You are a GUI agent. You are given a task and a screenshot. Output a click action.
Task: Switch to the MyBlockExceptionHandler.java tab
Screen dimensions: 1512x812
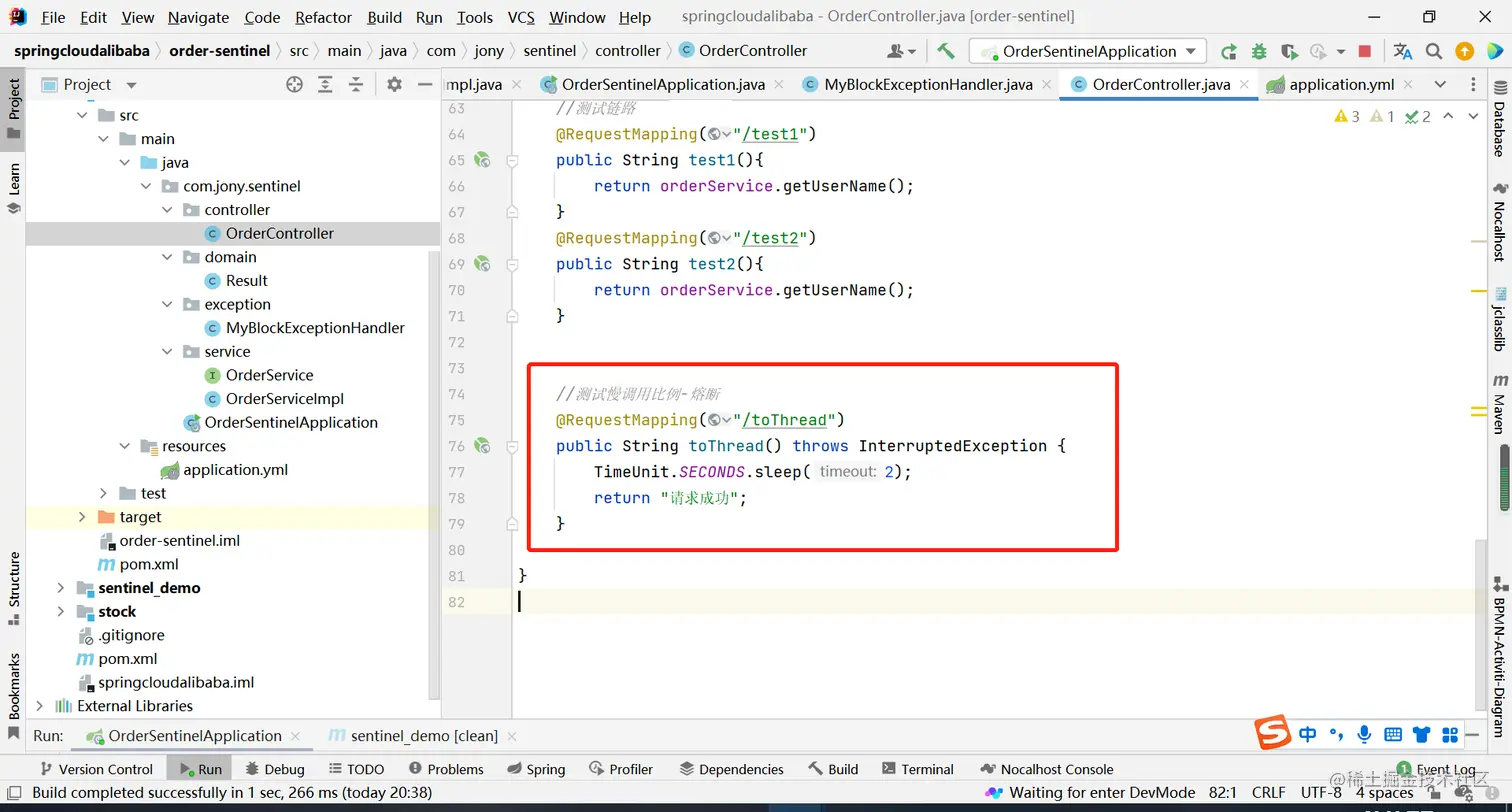point(927,85)
